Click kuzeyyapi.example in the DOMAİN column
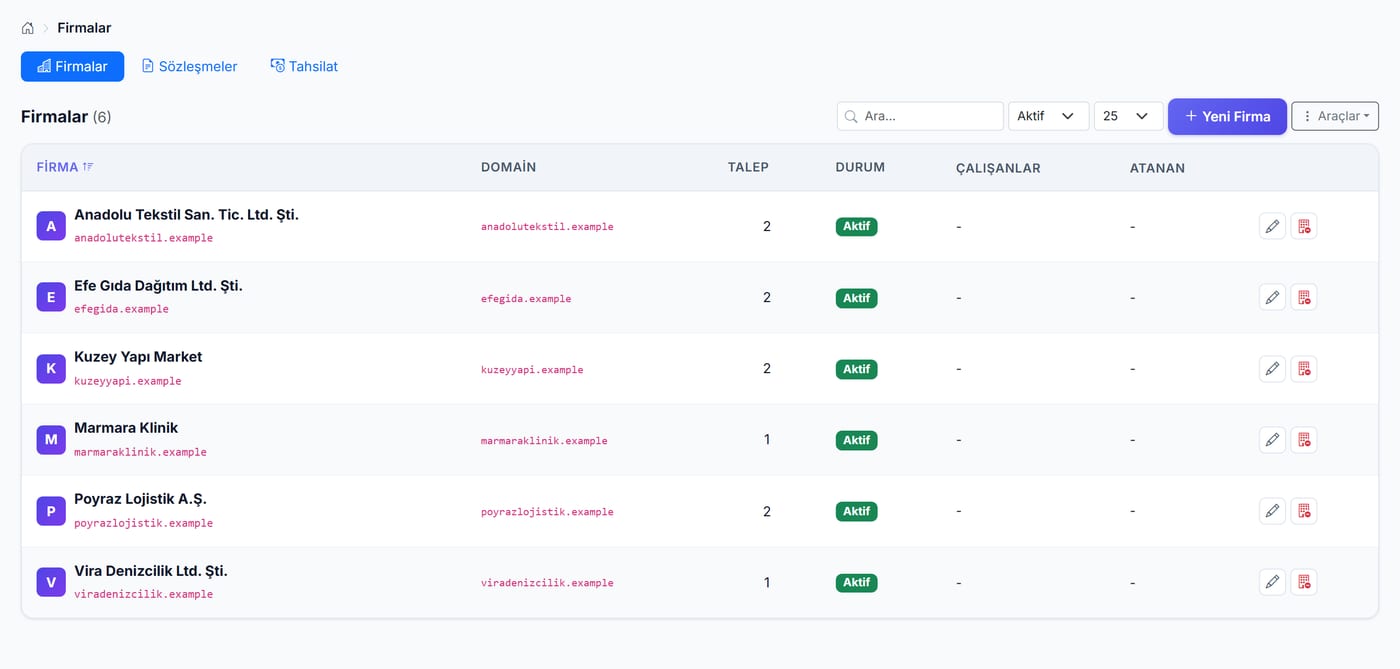 click(532, 369)
